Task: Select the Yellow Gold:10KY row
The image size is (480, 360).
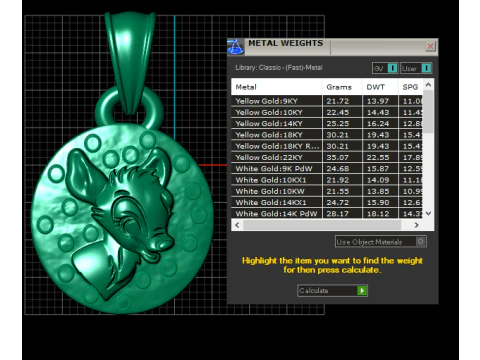Action: click(x=327, y=112)
